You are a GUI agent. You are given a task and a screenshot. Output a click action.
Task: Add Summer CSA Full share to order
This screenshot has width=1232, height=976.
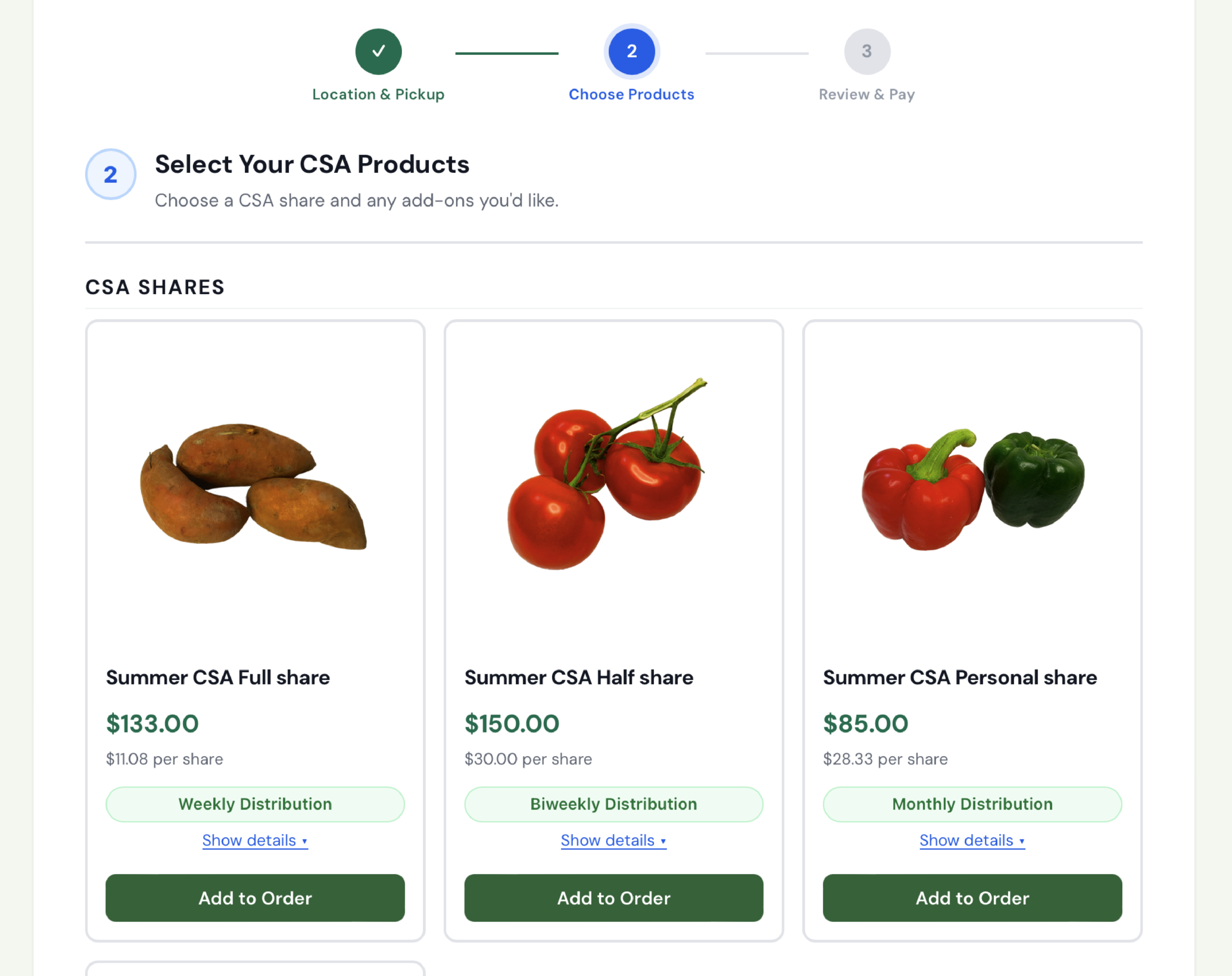point(255,899)
